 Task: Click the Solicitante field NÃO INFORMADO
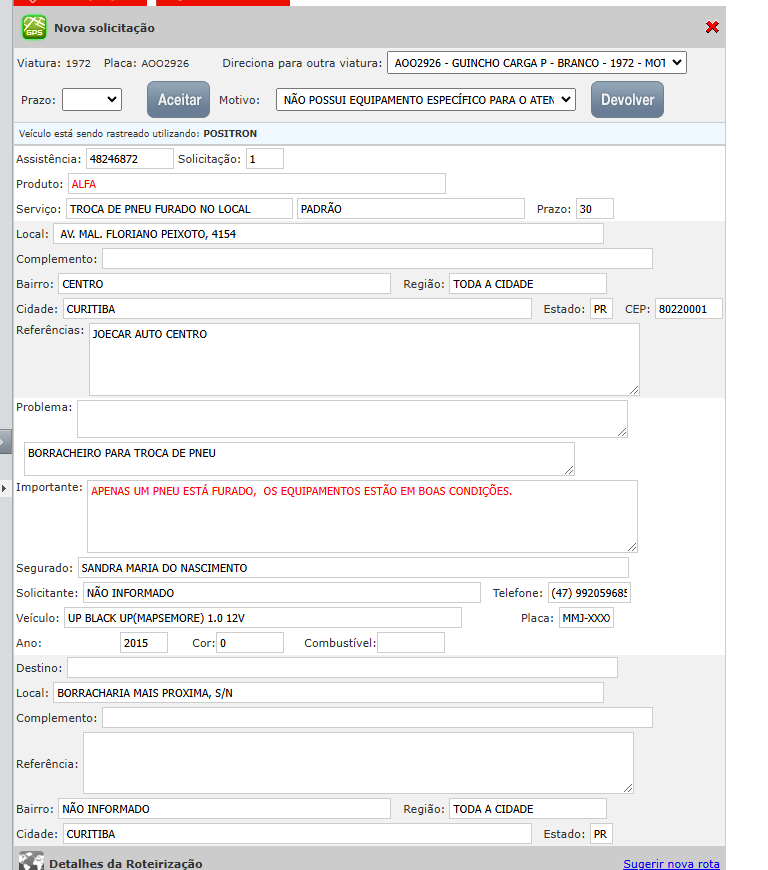coord(282,593)
